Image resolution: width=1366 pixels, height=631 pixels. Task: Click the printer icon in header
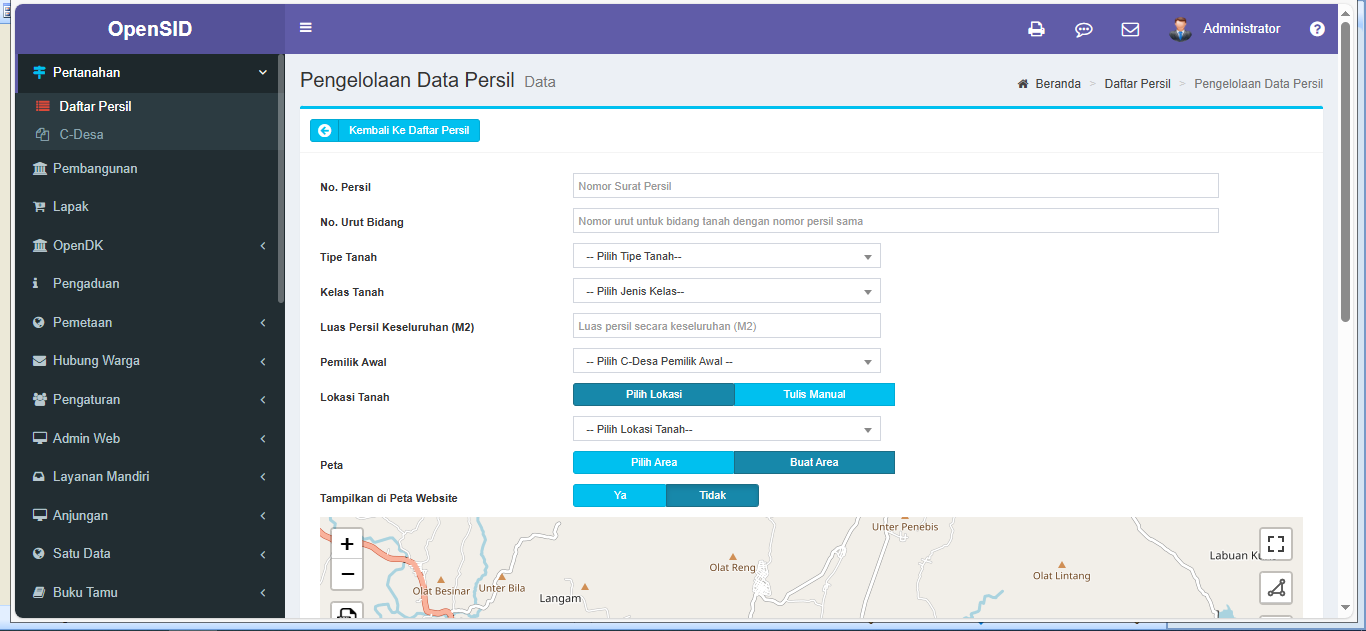[x=1036, y=29]
